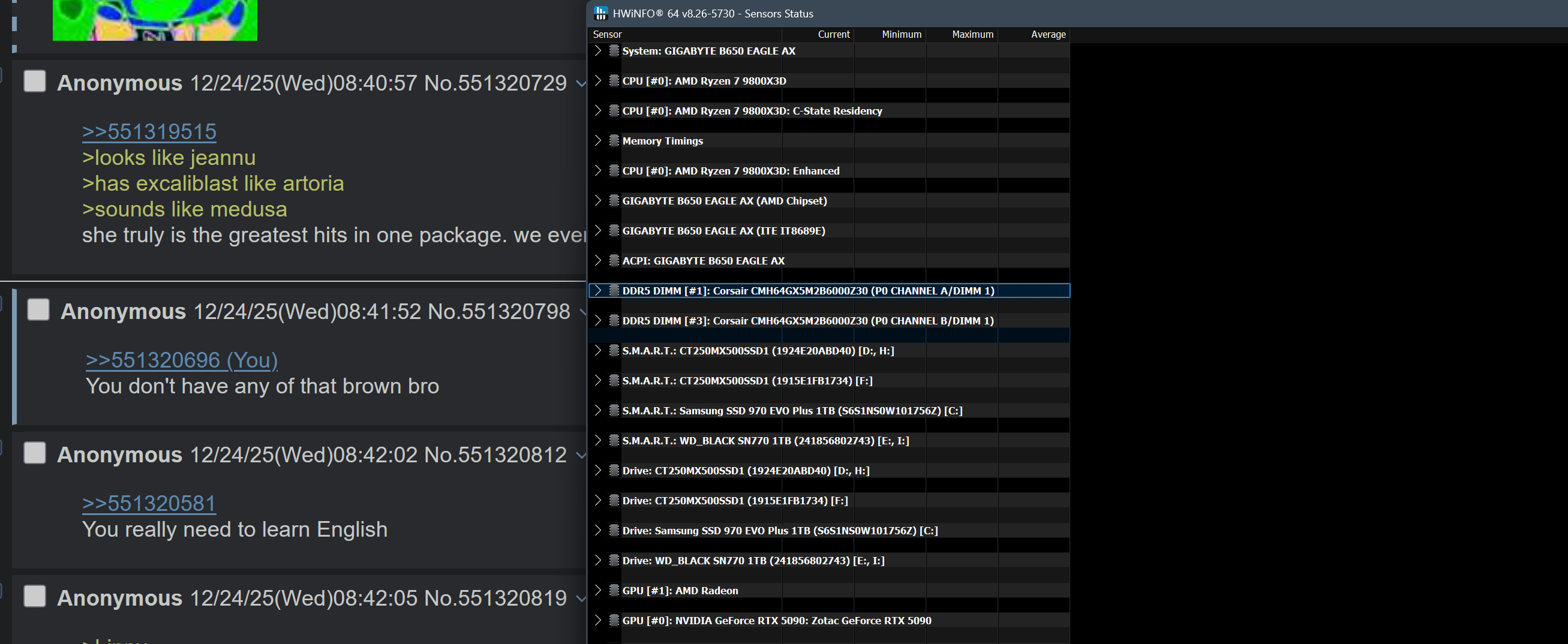This screenshot has height=644, width=1568.
Task: Expand the Memory Timings group
Action: pyautogui.click(x=597, y=140)
